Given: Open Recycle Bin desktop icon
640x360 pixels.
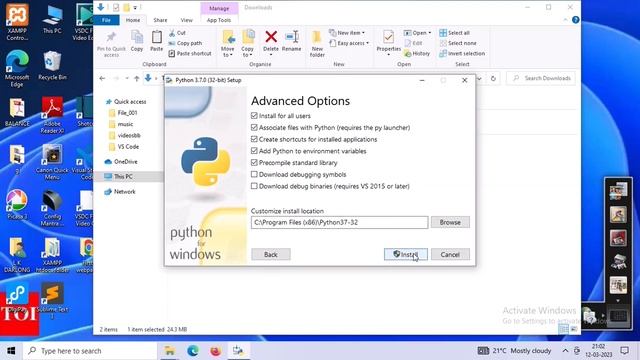Looking at the screenshot, I should click(x=52, y=65).
